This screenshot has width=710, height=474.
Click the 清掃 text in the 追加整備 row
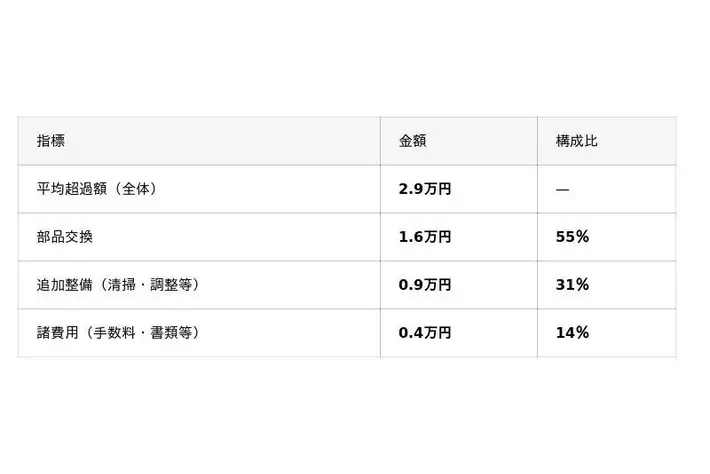coord(121,285)
